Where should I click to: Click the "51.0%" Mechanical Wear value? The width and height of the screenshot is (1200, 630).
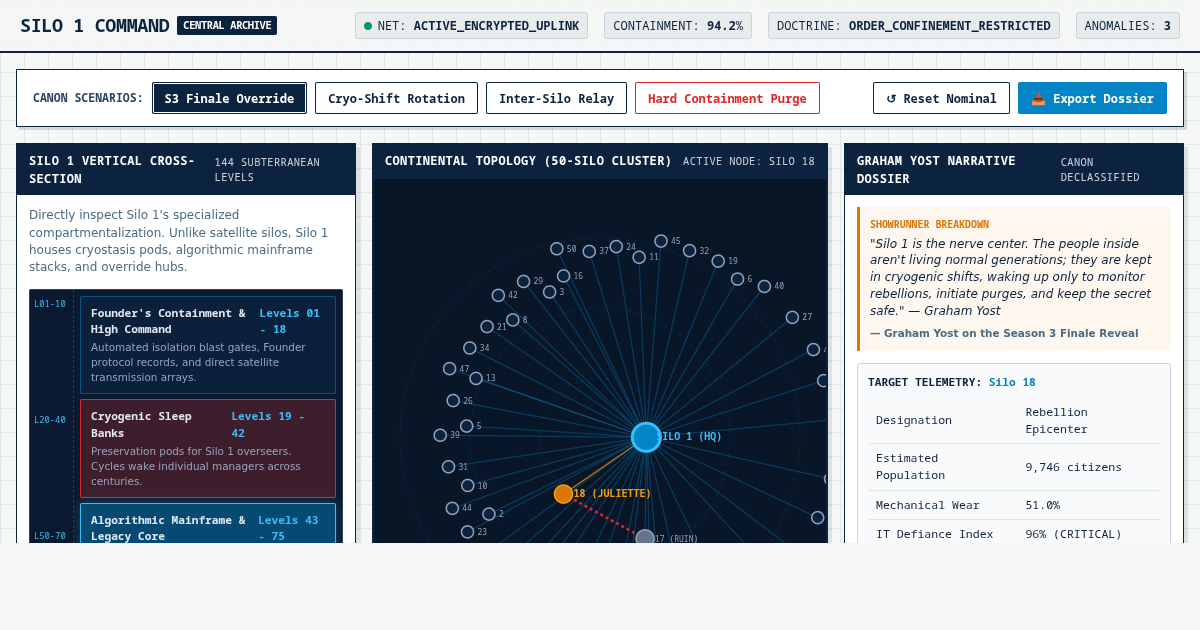[x=1042, y=505]
